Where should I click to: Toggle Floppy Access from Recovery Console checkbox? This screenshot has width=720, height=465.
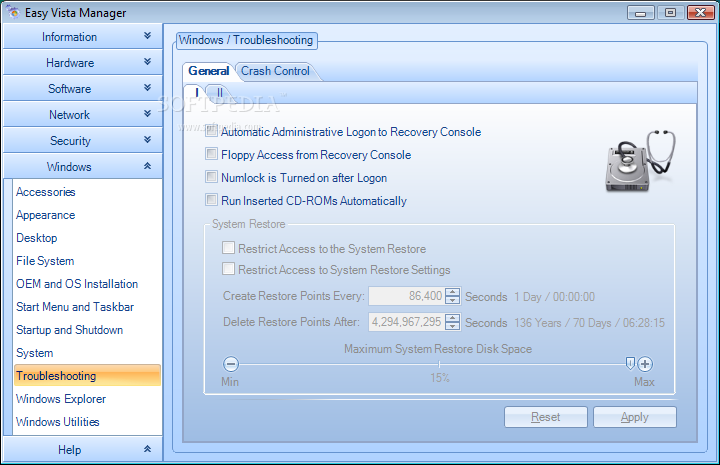(211, 154)
